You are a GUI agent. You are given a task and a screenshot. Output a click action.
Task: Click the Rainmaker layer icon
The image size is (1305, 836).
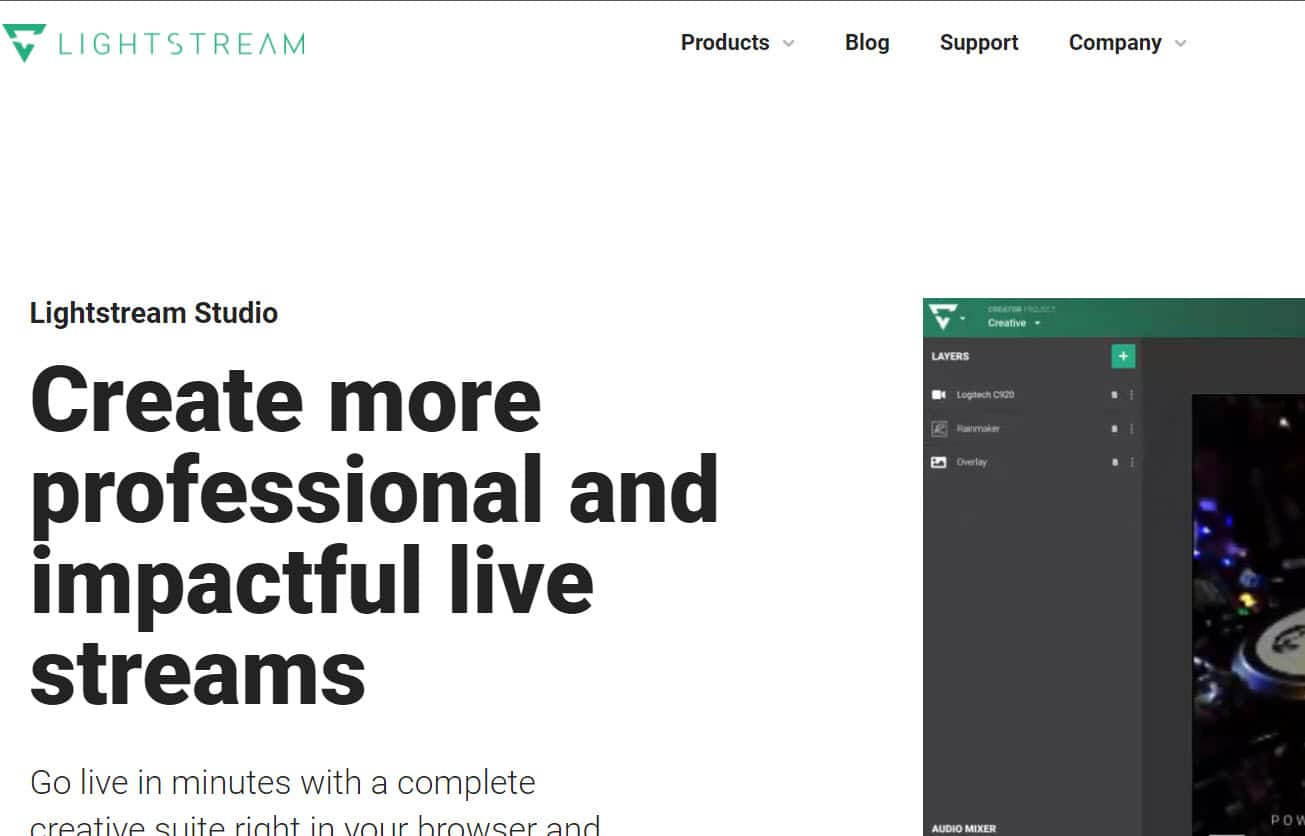[x=939, y=428]
